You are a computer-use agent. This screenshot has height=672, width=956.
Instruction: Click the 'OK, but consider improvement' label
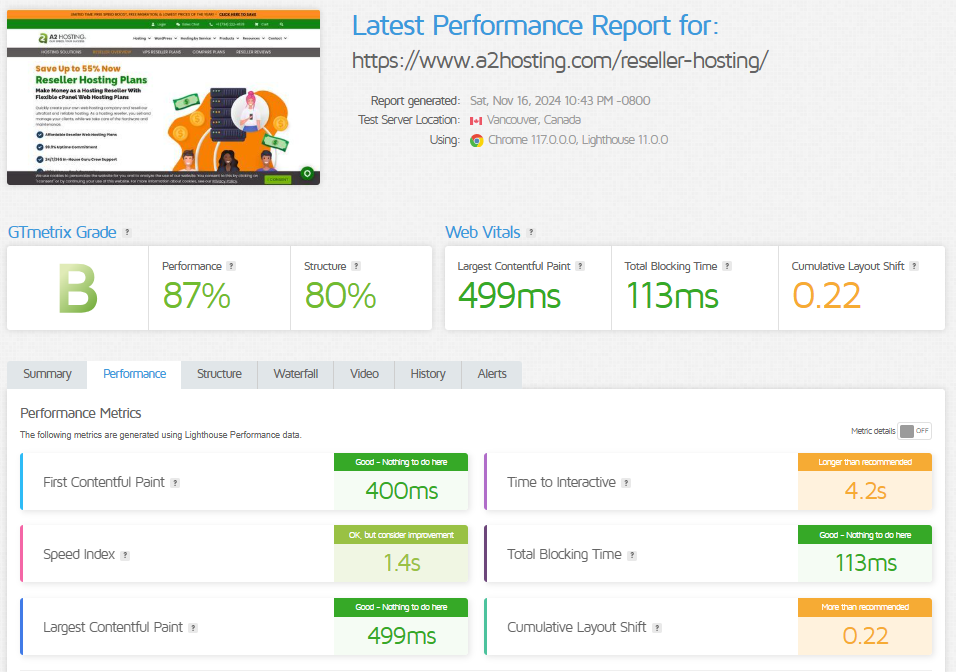(x=401, y=535)
